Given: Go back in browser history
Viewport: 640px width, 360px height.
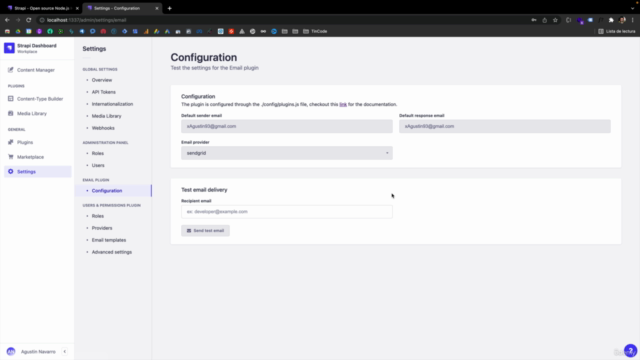Looking at the screenshot, I should (7, 20).
